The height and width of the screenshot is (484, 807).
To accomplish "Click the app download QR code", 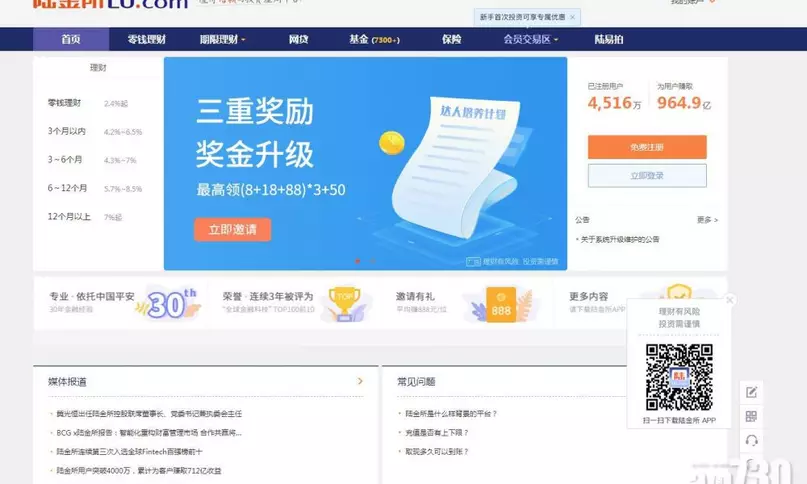I will click(x=679, y=377).
